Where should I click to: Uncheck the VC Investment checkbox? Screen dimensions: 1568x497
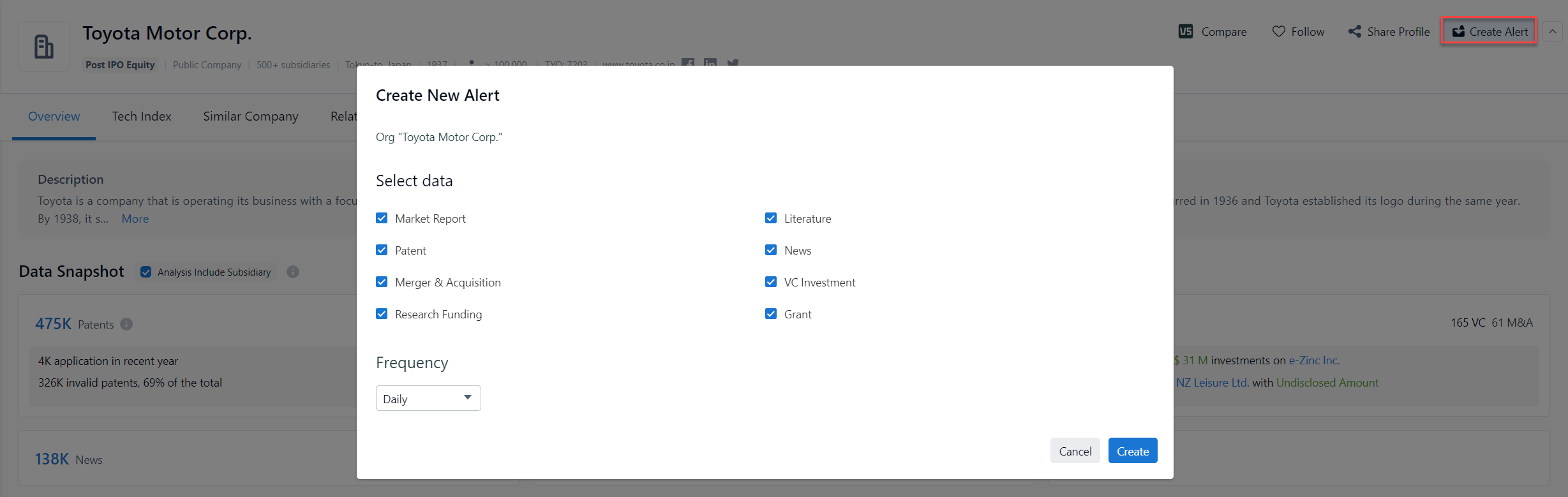click(x=771, y=282)
